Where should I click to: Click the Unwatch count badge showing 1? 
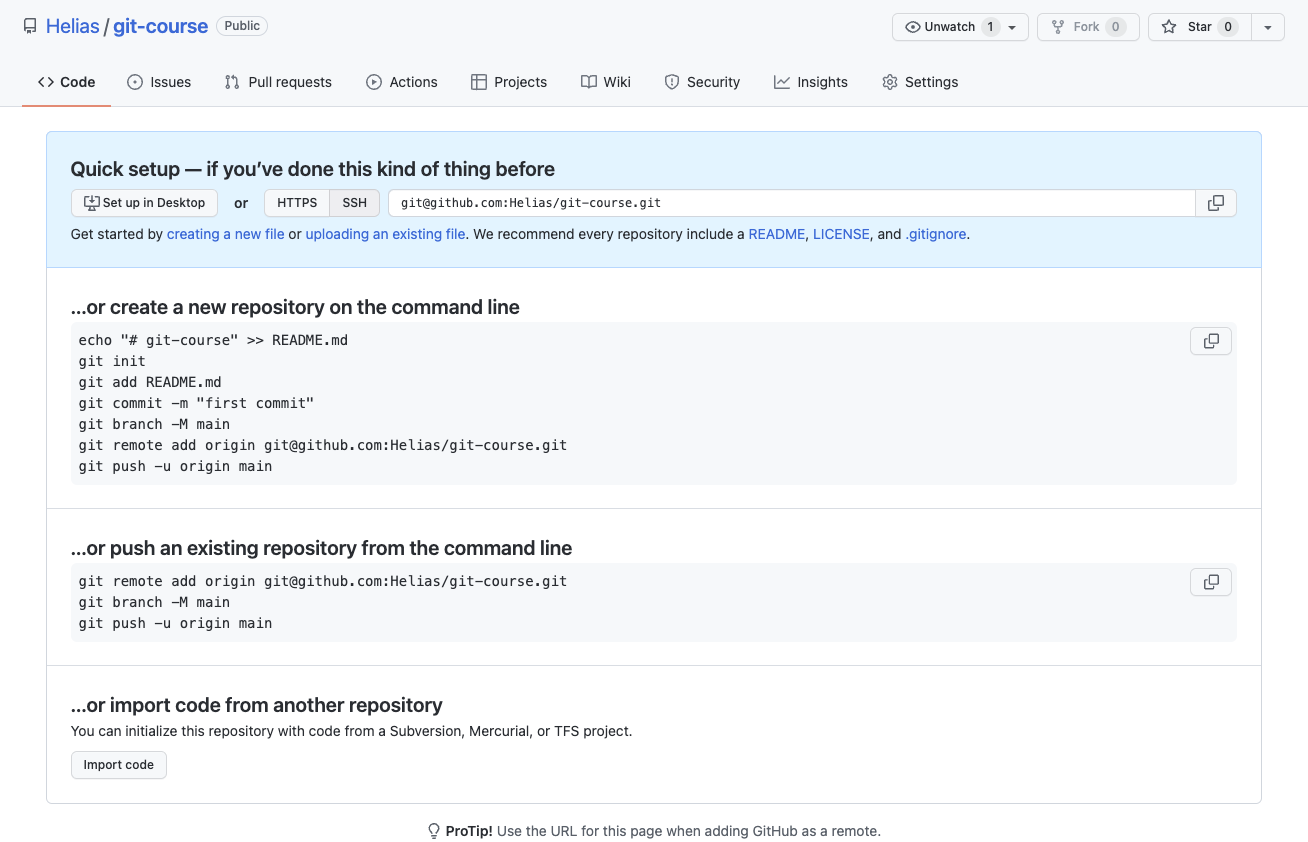click(x=990, y=27)
